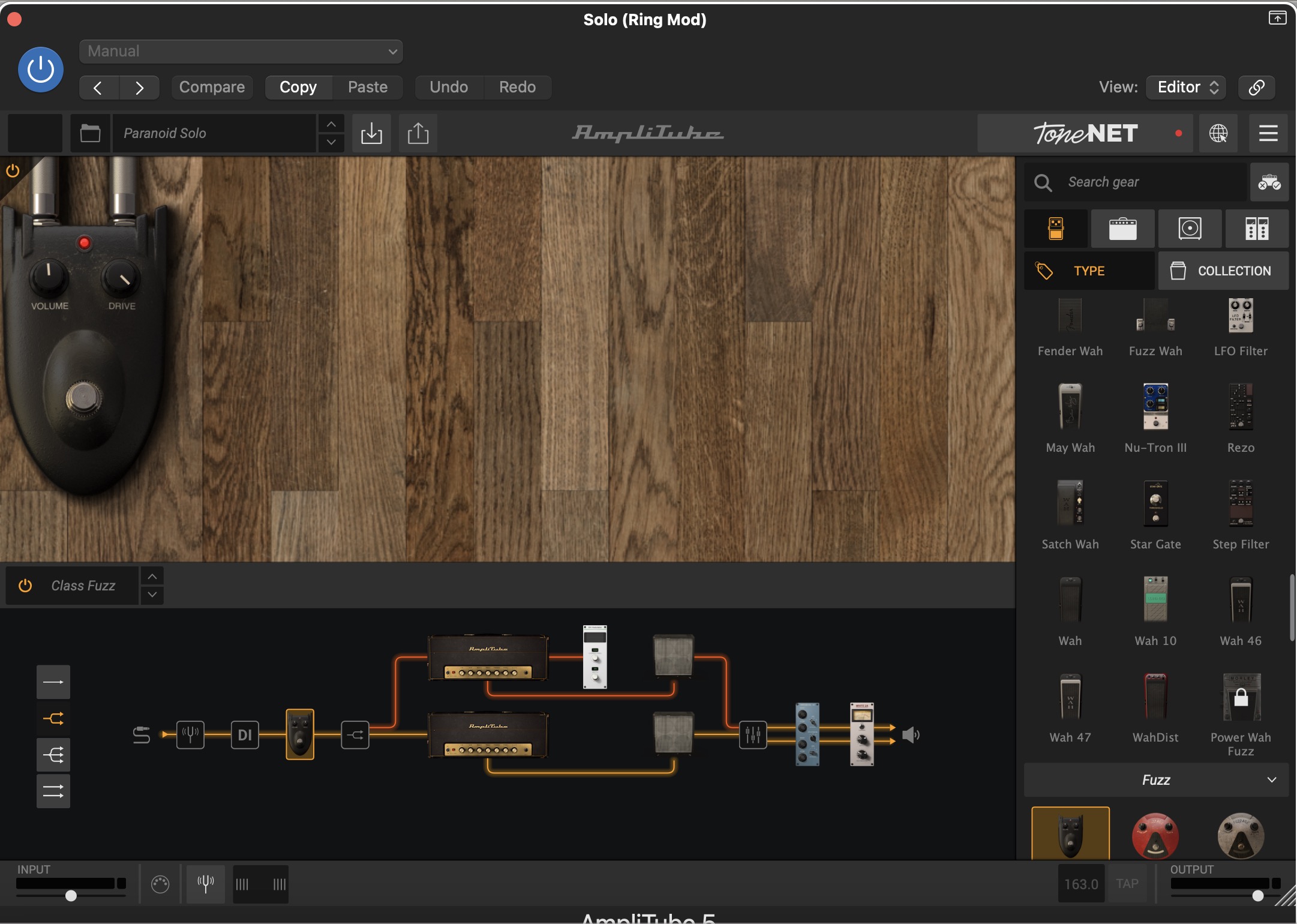Viewport: 1297px width, 924px height.
Task: Select the Fuzz Wah pedal
Action: tap(1155, 328)
